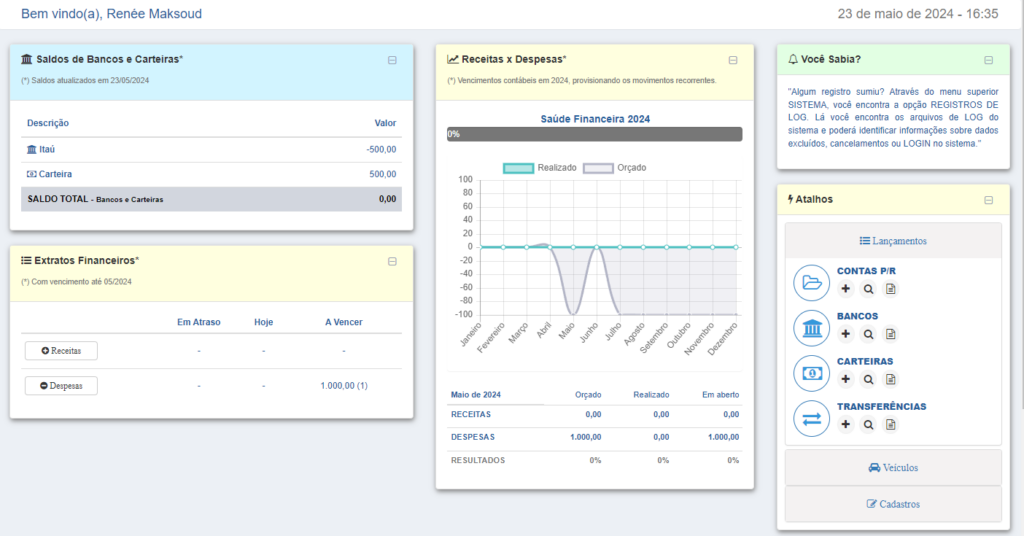1024x536 pixels.
Task: Click the RESULTADOS row label
Action: click(x=478, y=460)
